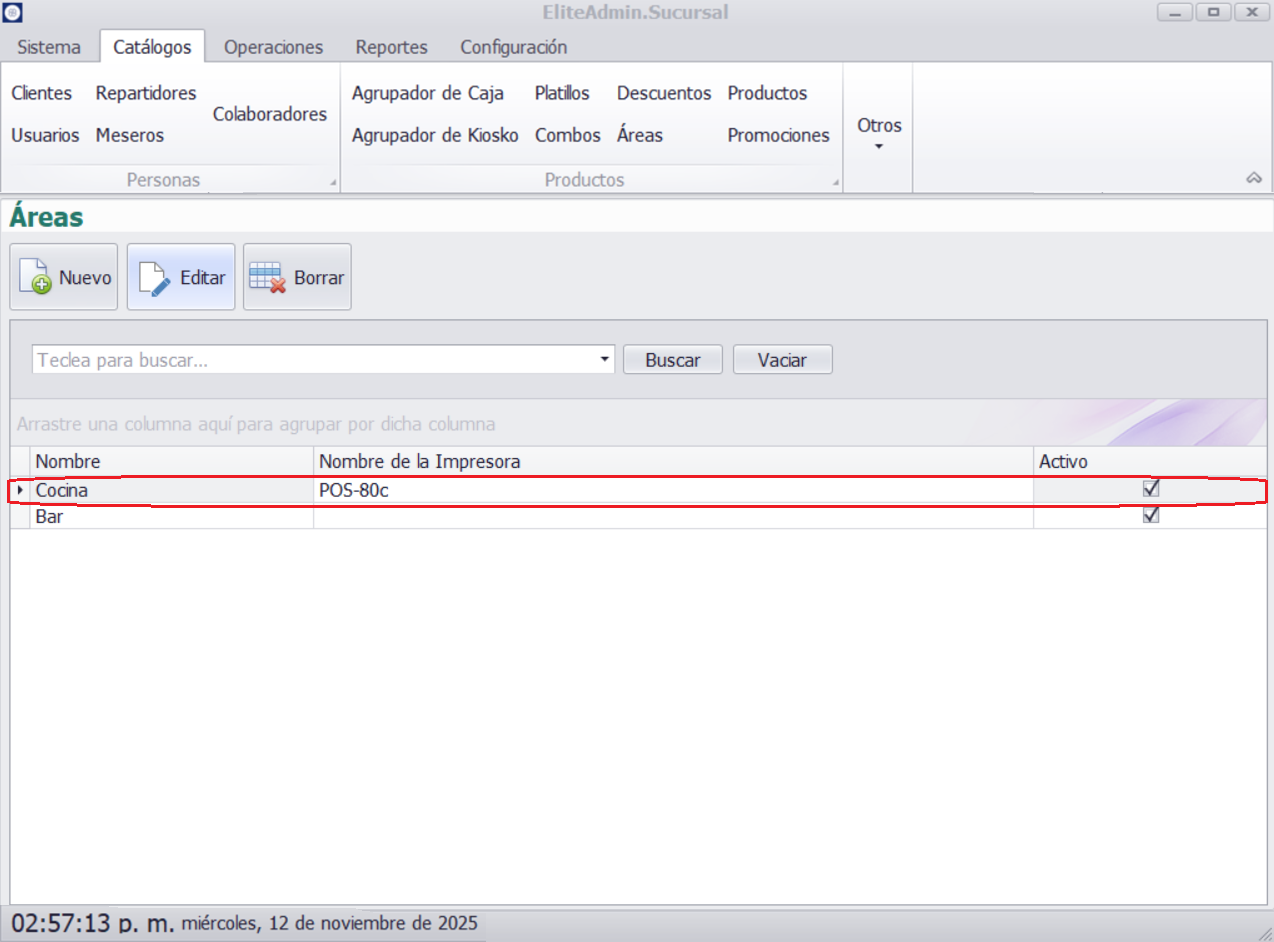This screenshot has height=942, width=1274.
Task: Expand the Otros dropdown menu
Action: pyautogui.click(x=879, y=134)
